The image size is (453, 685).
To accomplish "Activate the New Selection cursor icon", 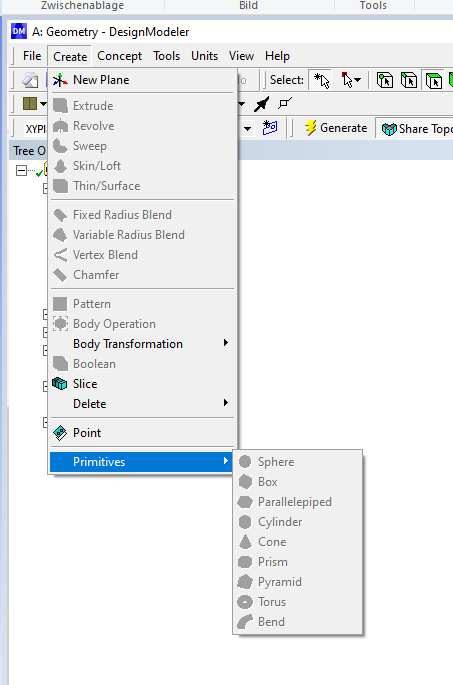I will [x=321, y=80].
